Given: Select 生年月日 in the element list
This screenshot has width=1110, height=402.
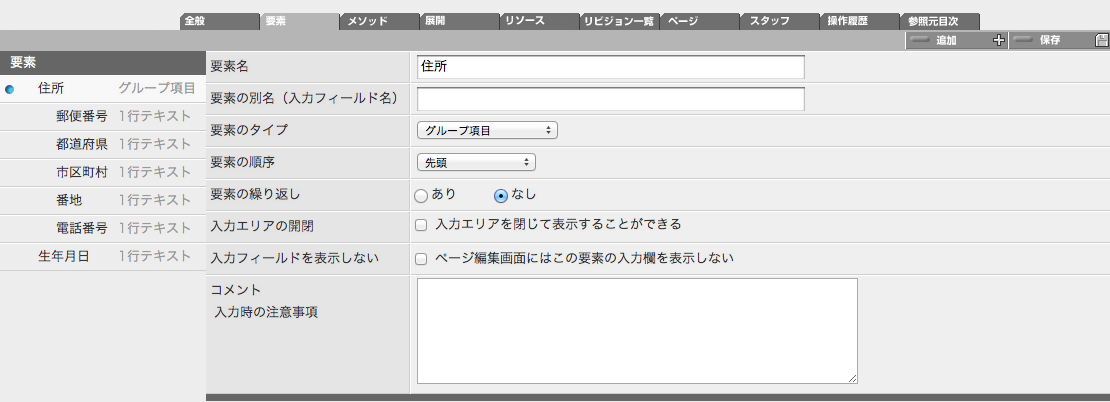Looking at the screenshot, I should (x=64, y=256).
